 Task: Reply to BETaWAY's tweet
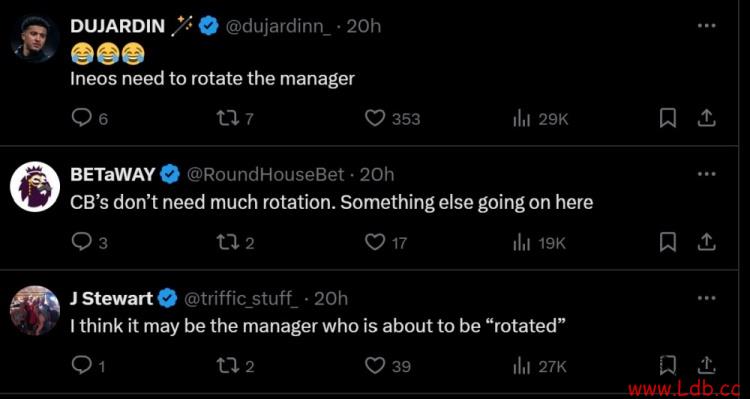[80, 243]
